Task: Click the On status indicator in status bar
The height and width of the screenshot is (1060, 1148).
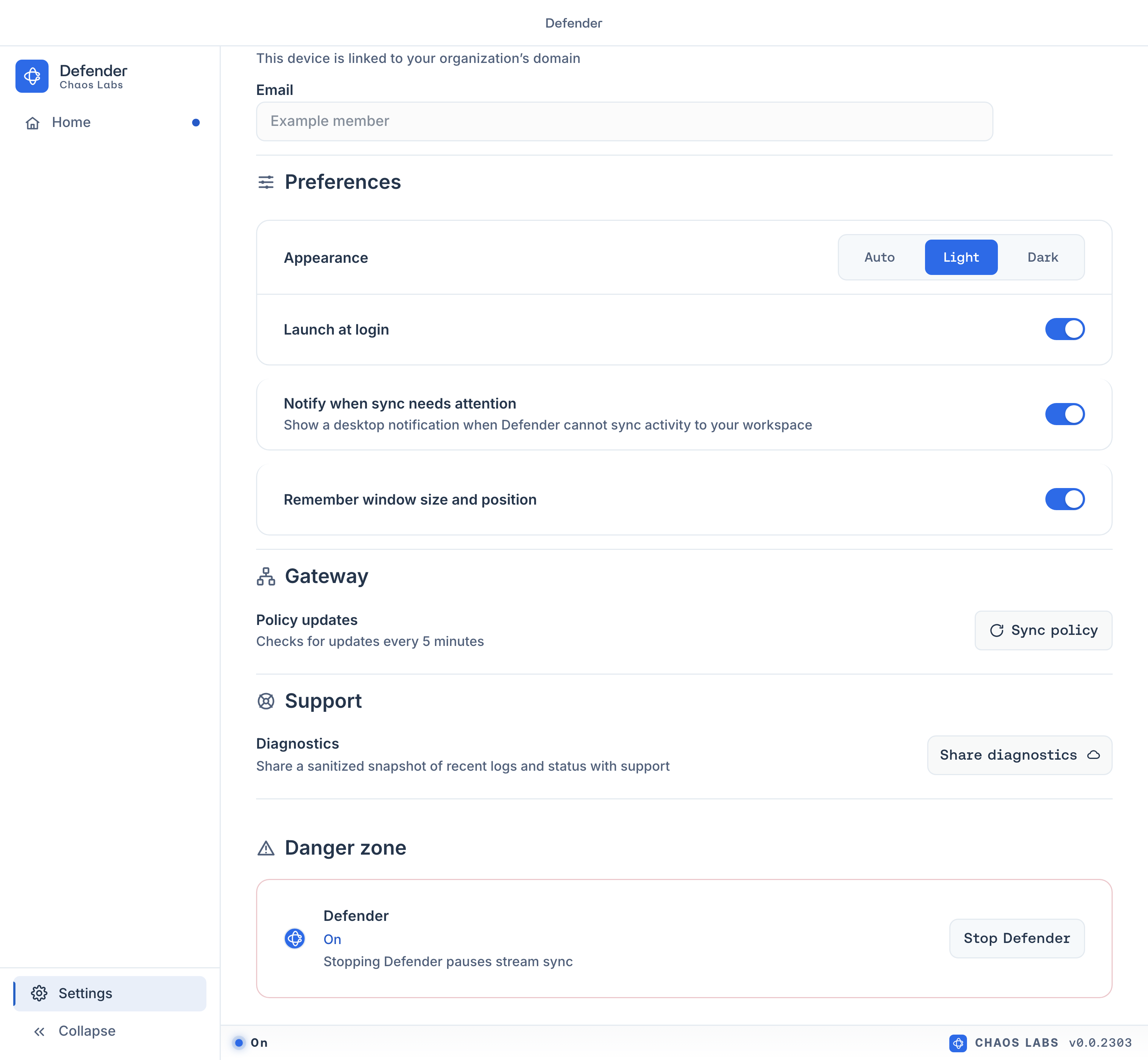Action: coord(251,1043)
